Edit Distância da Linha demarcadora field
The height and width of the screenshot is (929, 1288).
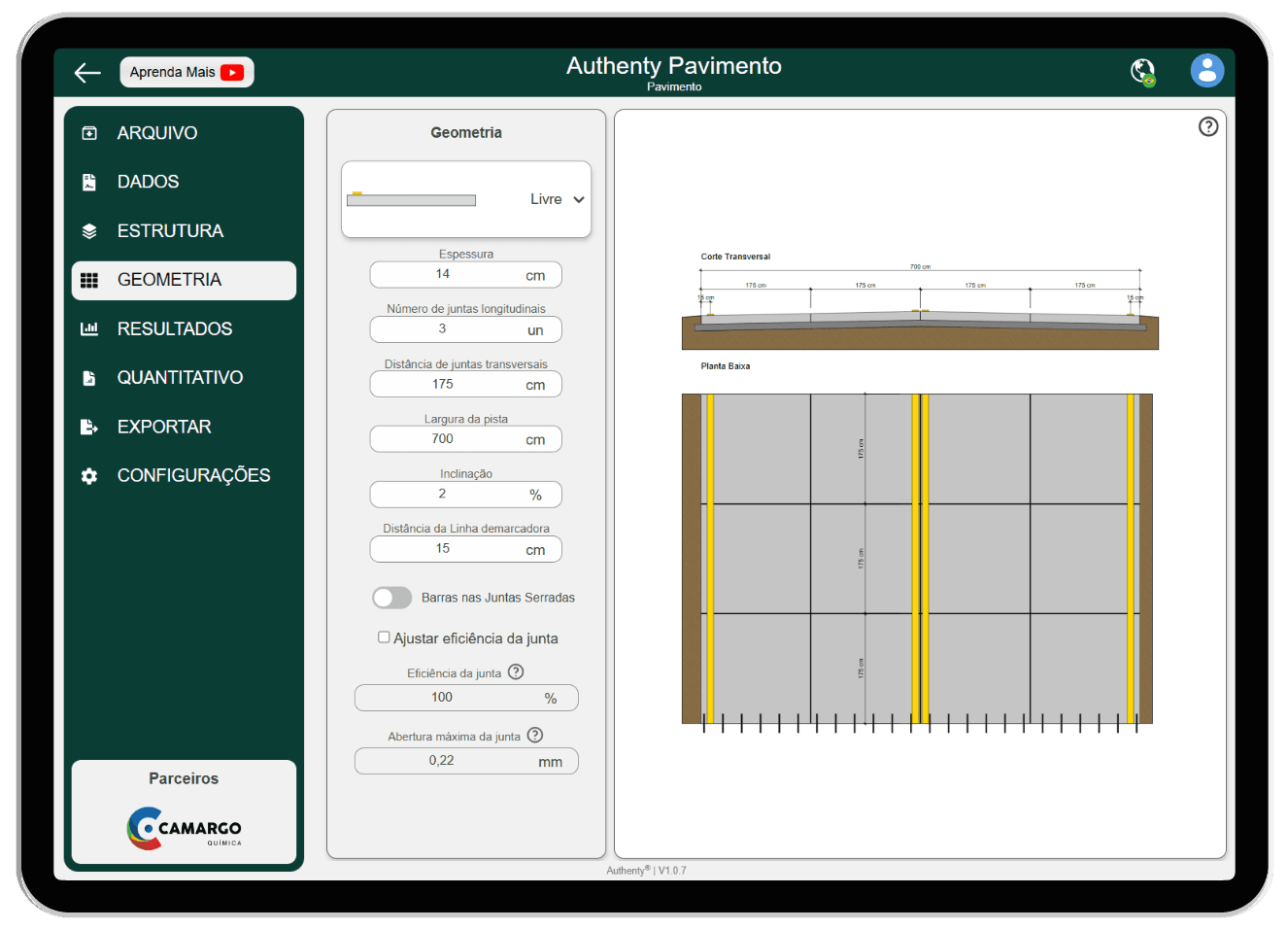pos(466,549)
